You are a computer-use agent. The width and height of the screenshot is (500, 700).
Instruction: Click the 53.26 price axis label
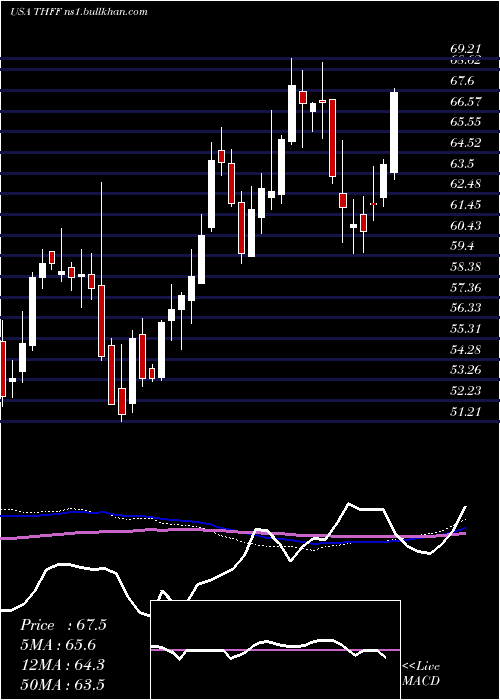pos(466,371)
